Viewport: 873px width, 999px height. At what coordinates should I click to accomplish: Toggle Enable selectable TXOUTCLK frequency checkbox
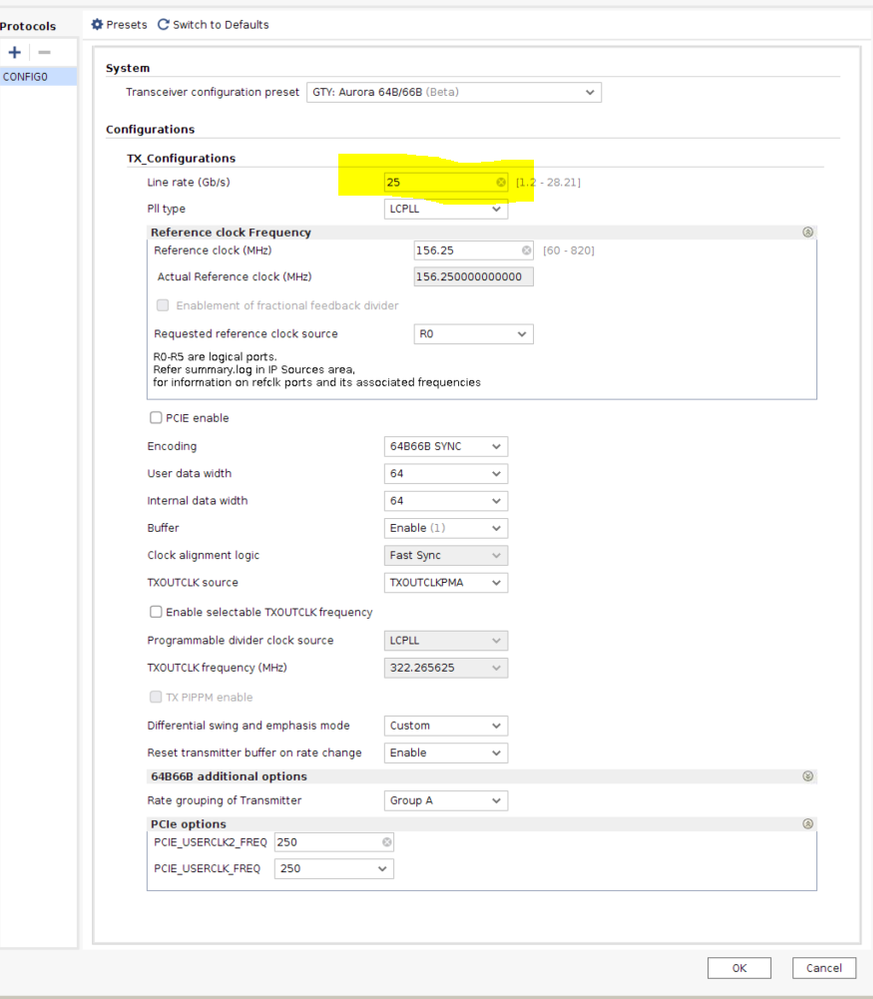point(156,612)
